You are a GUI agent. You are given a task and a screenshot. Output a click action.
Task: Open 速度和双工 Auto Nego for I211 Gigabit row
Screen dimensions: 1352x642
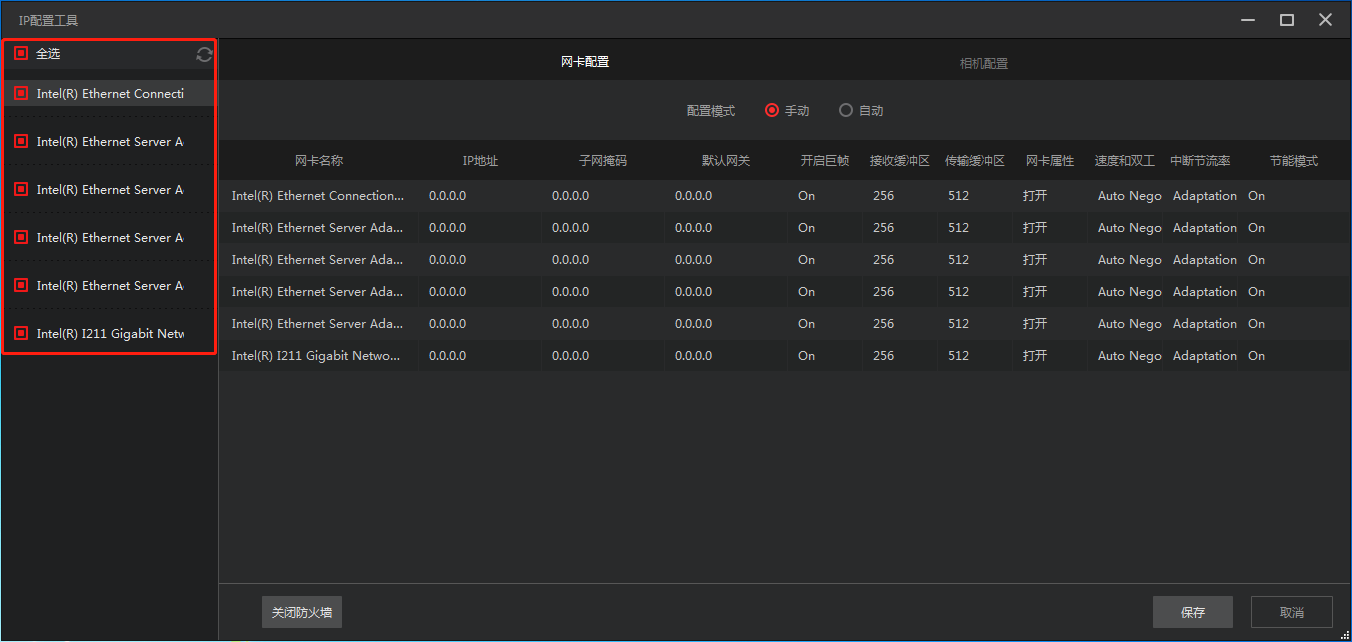pos(1128,356)
